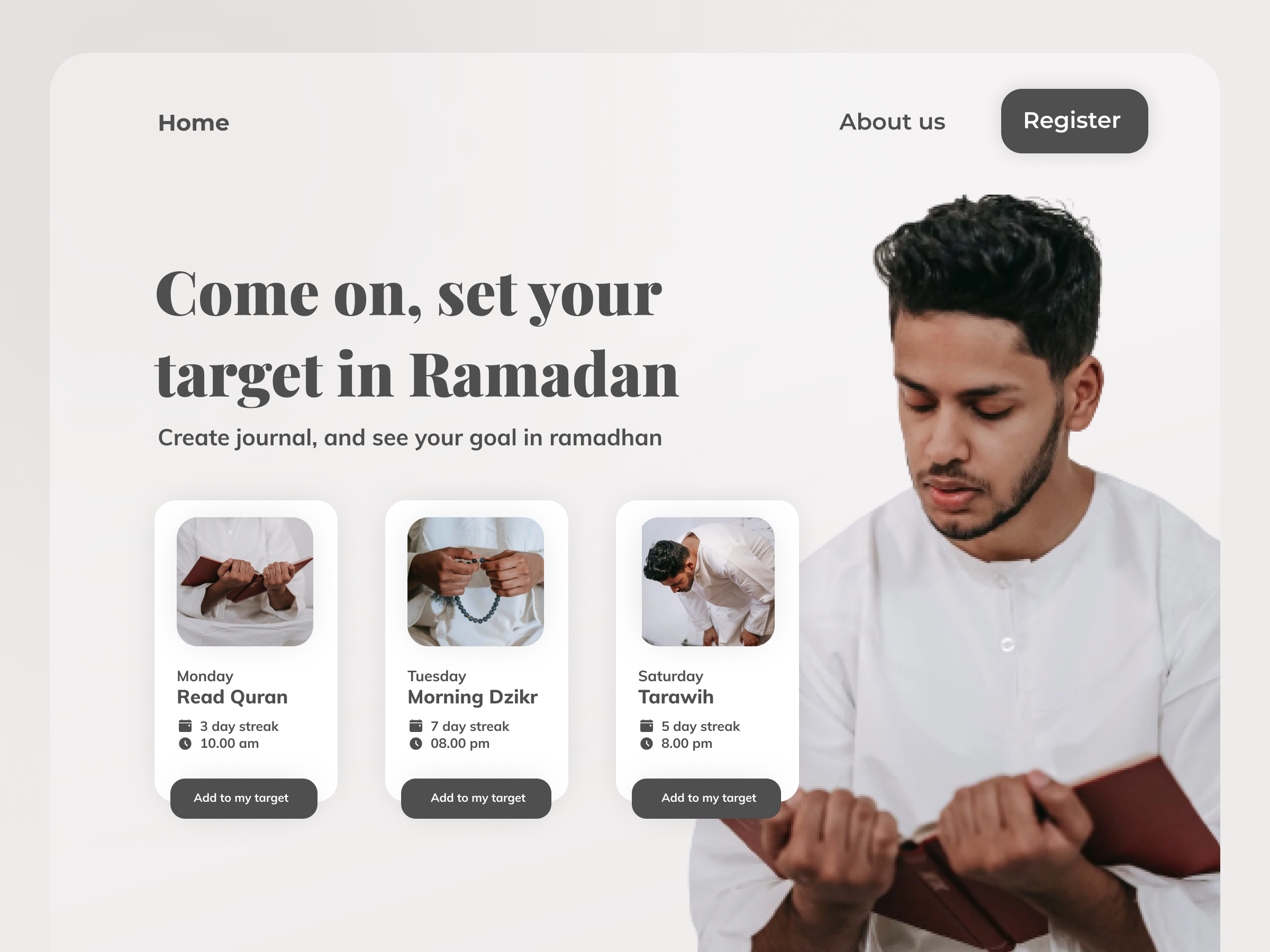This screenshot has width=1270, height=952.
Task: Select the Tarawih card title
Action: 676,697
